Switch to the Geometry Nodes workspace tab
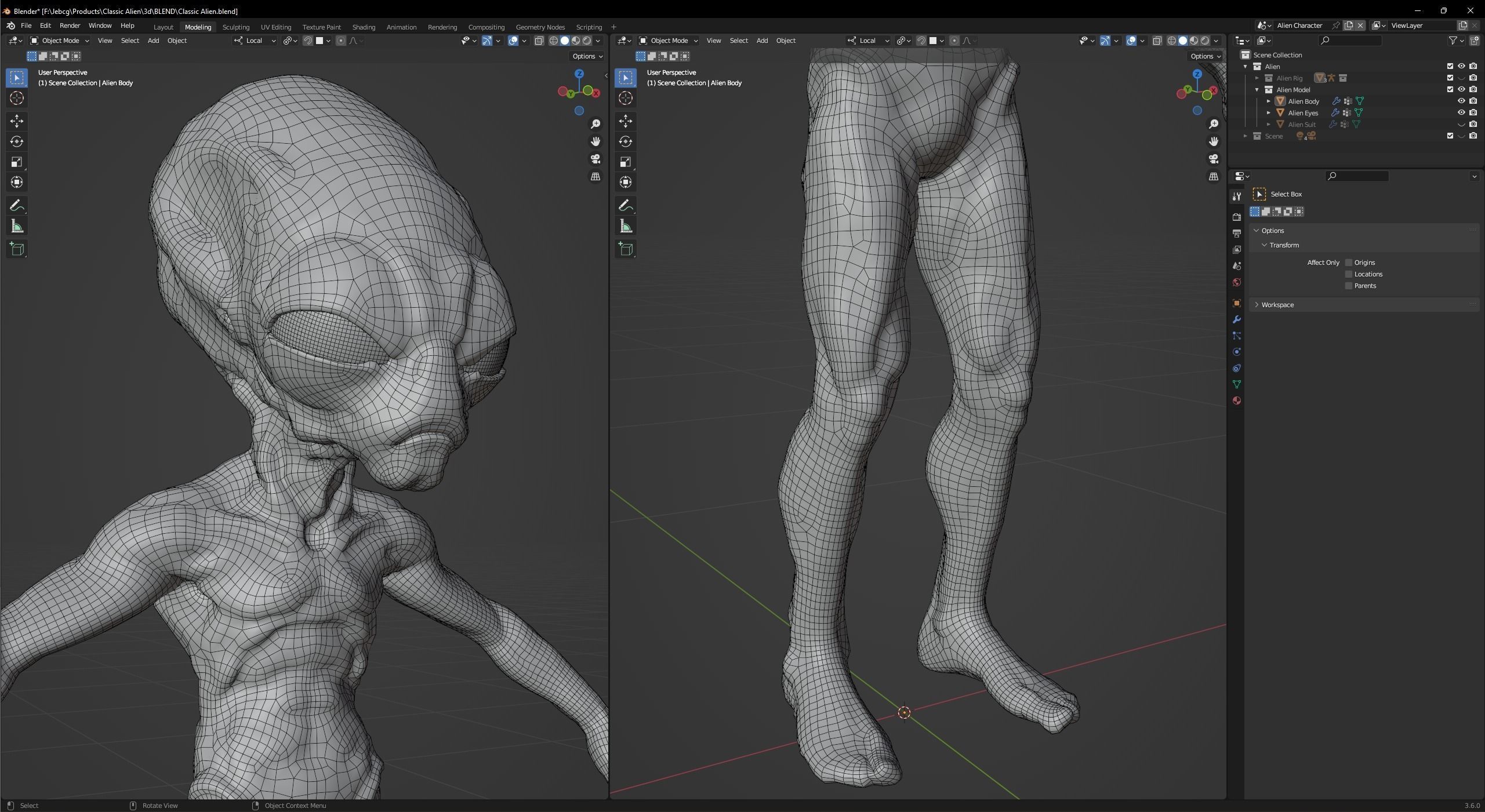Screen dimensions: 1485x812 [540, 27]
